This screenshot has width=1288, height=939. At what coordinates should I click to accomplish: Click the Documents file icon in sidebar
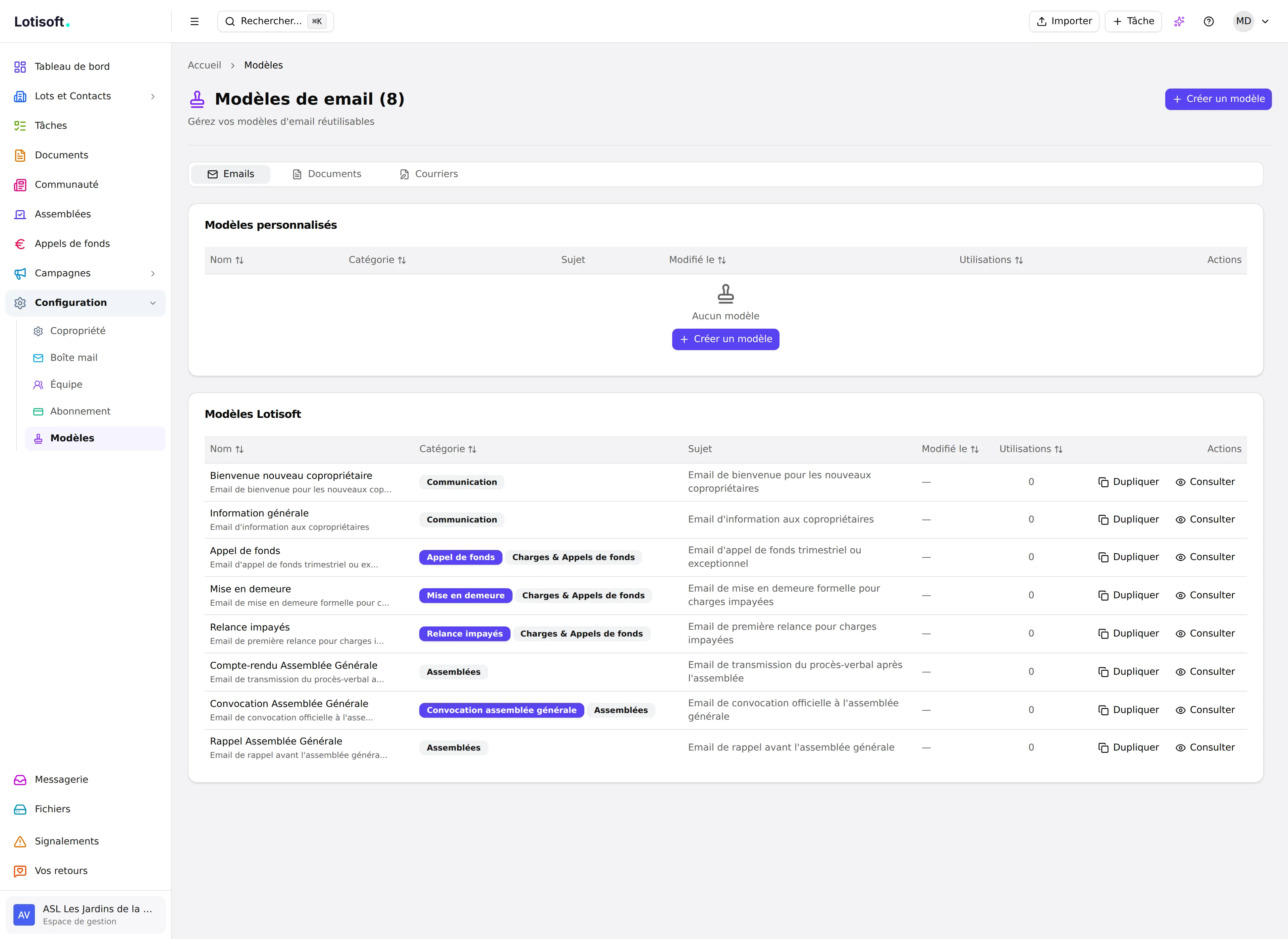(20, 156)
